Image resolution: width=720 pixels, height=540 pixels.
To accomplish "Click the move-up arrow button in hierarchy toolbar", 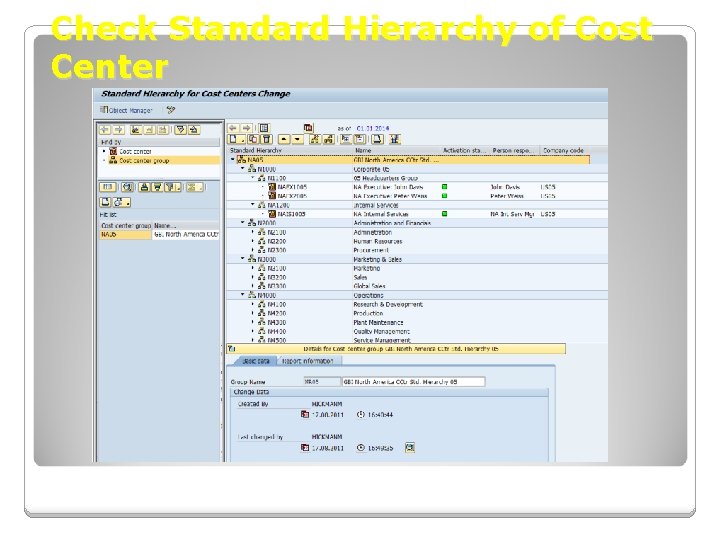I will point(284,140).
